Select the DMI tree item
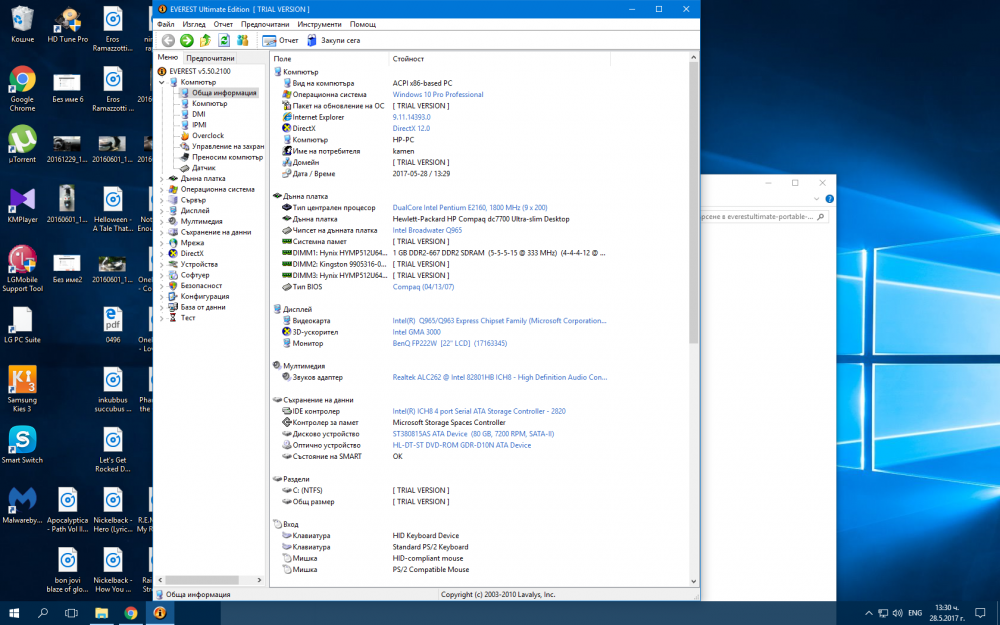The image size is (1000, 625). point(199,115)
